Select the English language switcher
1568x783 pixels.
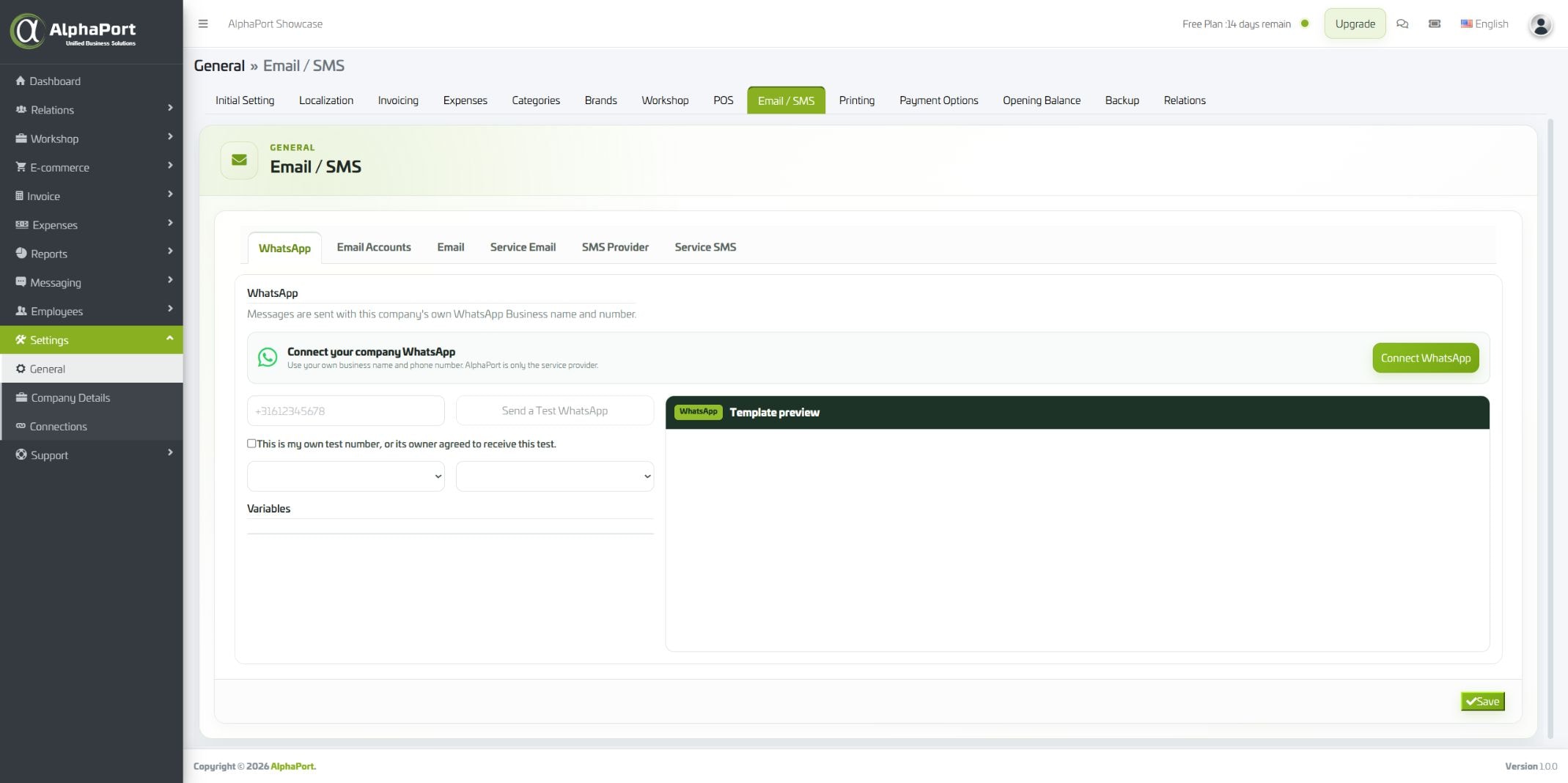coord(1484,23)
